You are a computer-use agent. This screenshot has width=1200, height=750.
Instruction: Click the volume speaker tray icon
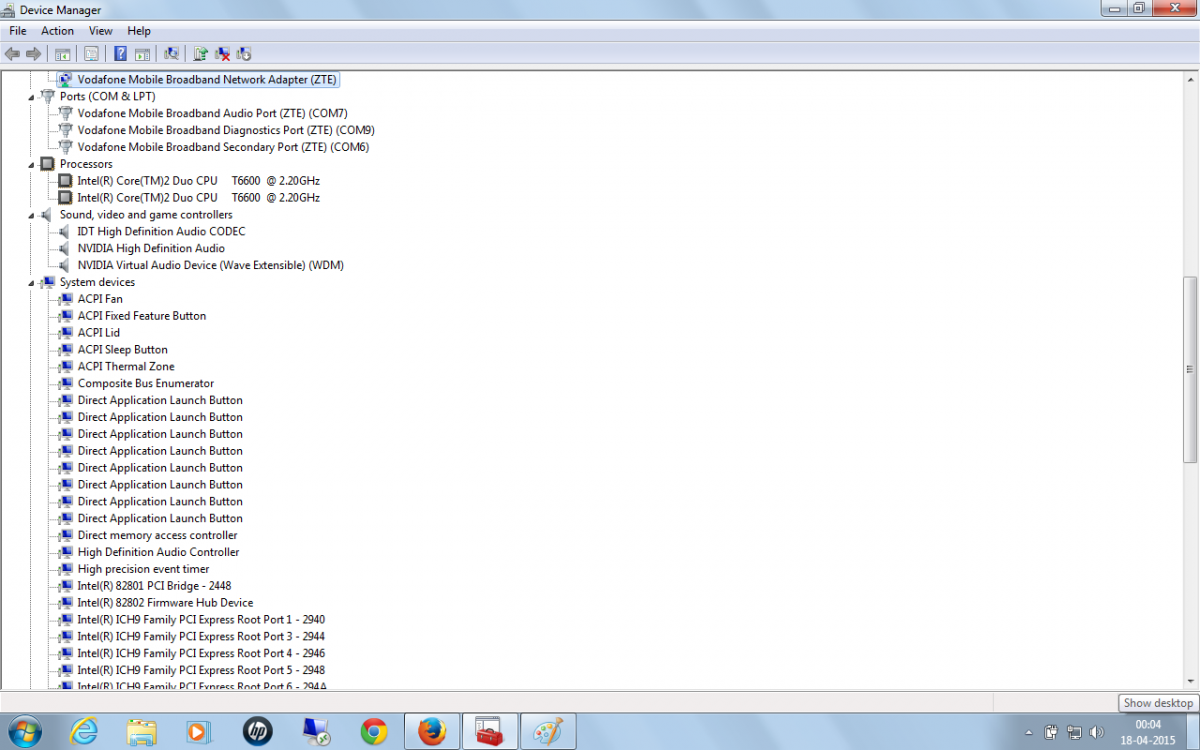coord(1097,732)
